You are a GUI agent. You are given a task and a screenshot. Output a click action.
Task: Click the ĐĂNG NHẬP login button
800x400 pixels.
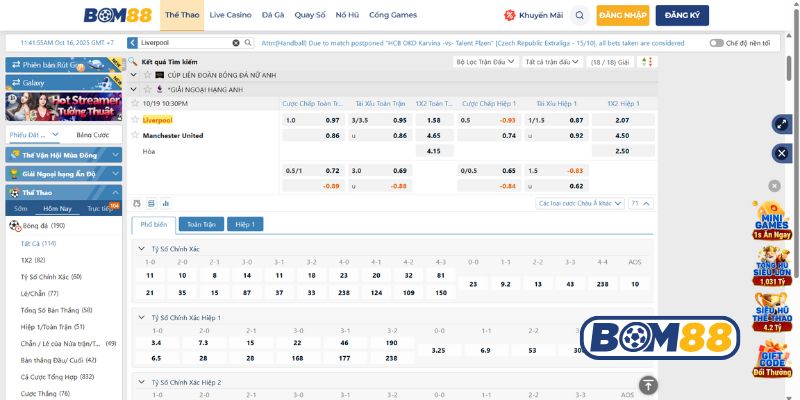click(622, 15)
